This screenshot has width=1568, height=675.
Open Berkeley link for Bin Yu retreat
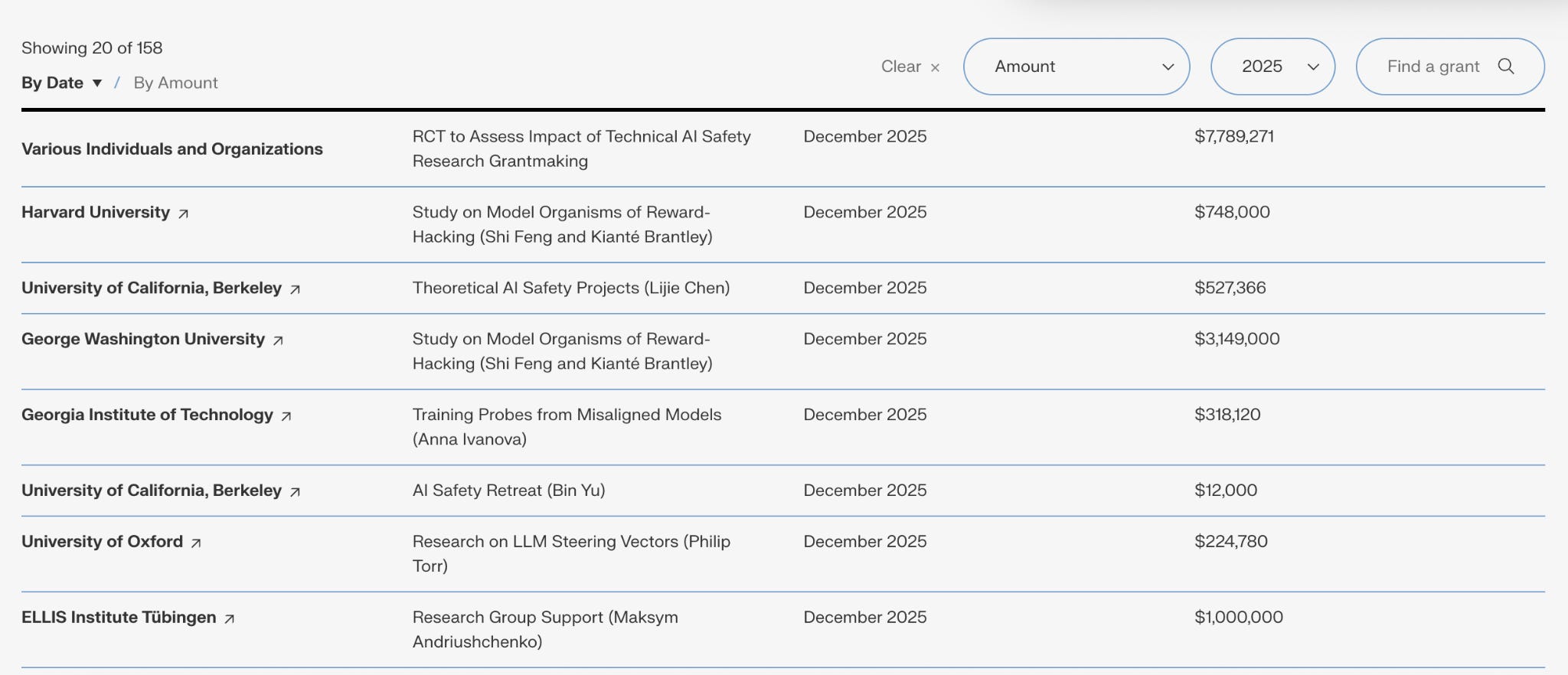(x=152, y=490)
